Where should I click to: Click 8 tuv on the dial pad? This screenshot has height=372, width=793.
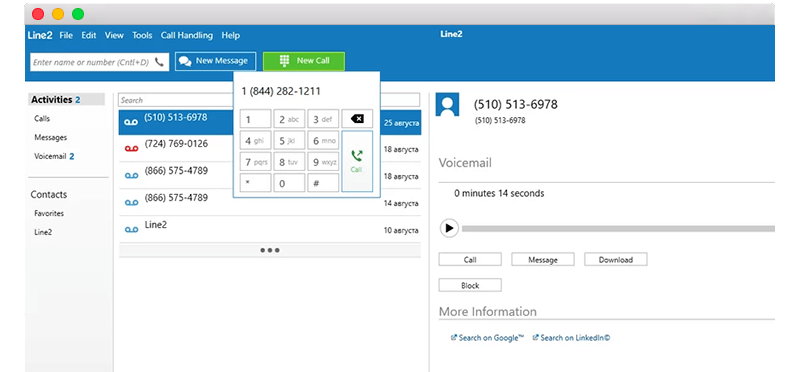point(289,162)
